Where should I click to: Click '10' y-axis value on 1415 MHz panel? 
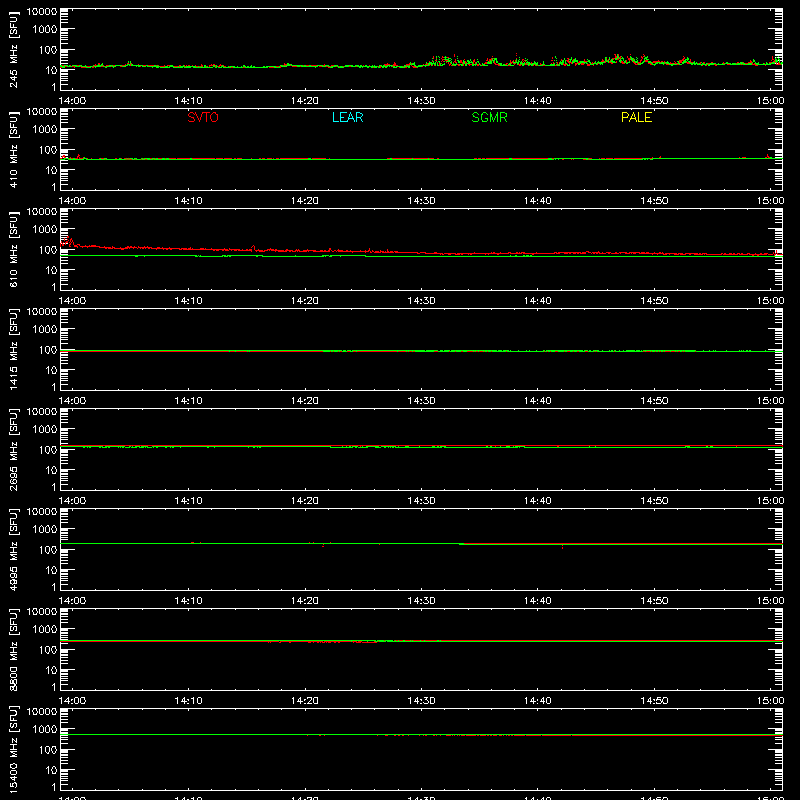[51, 370]
